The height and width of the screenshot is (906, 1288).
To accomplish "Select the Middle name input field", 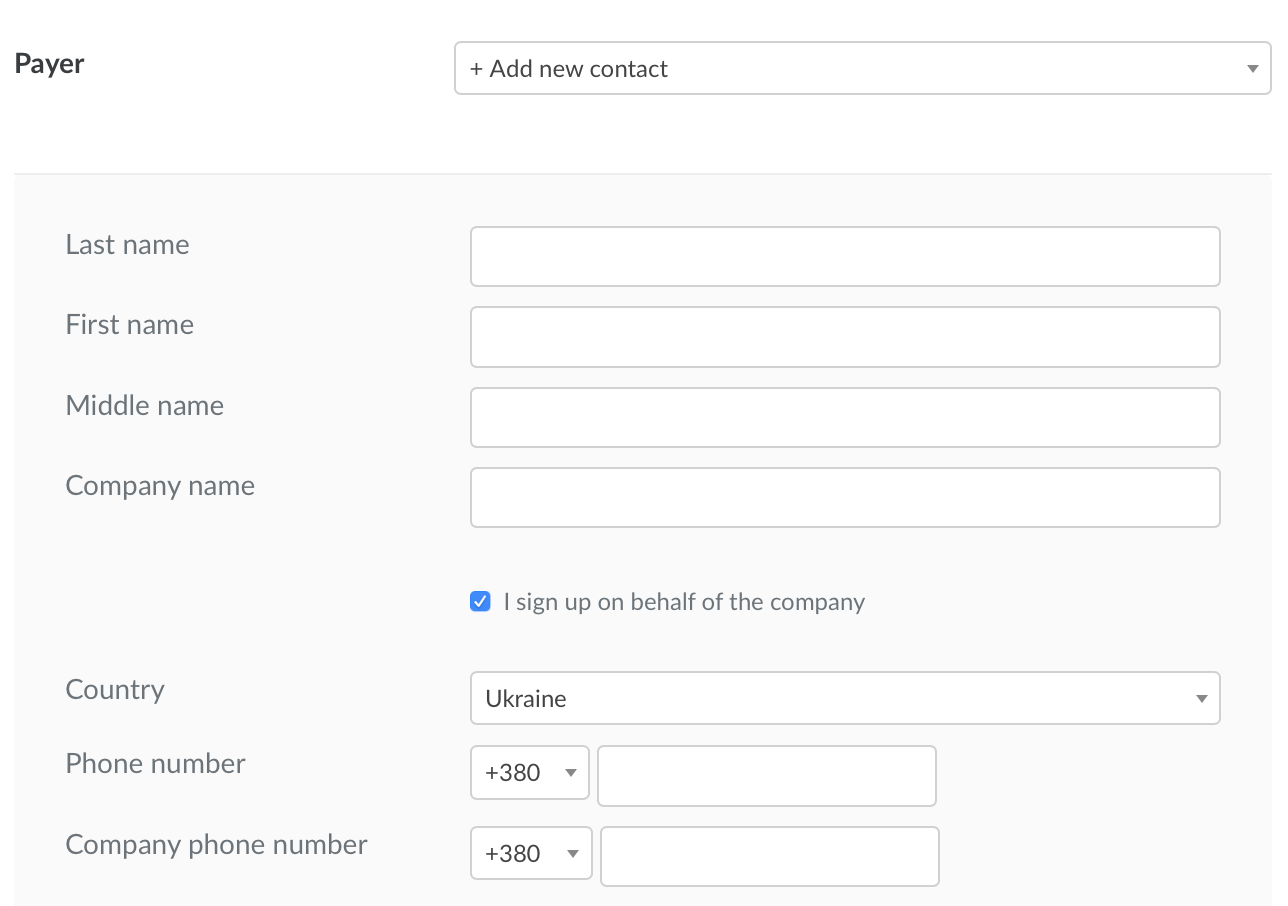I will pos(845,417).
